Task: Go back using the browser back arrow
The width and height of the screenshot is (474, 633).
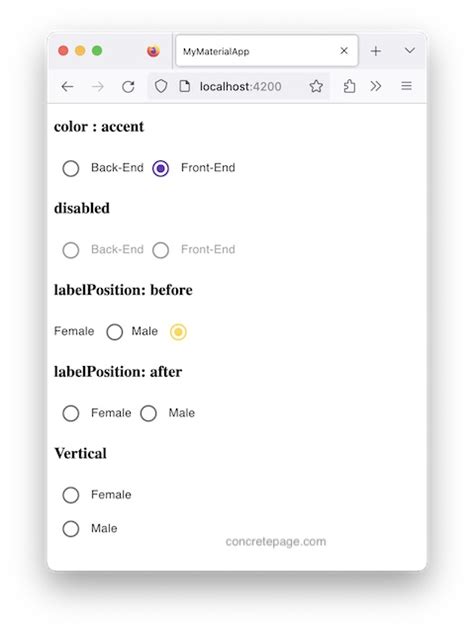Action: click(67, 86)
